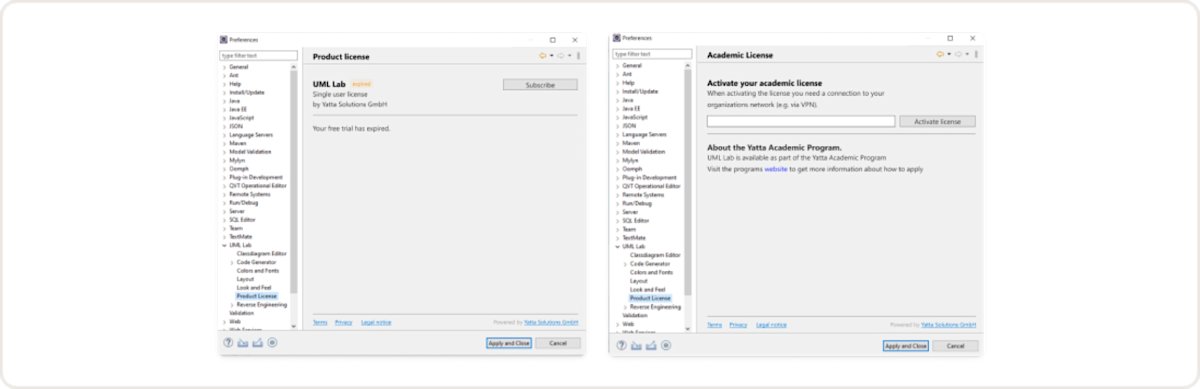Click Oomph record icon in Product license window
The height and width of the screenshot is (389, 1200).
point(272,343)
